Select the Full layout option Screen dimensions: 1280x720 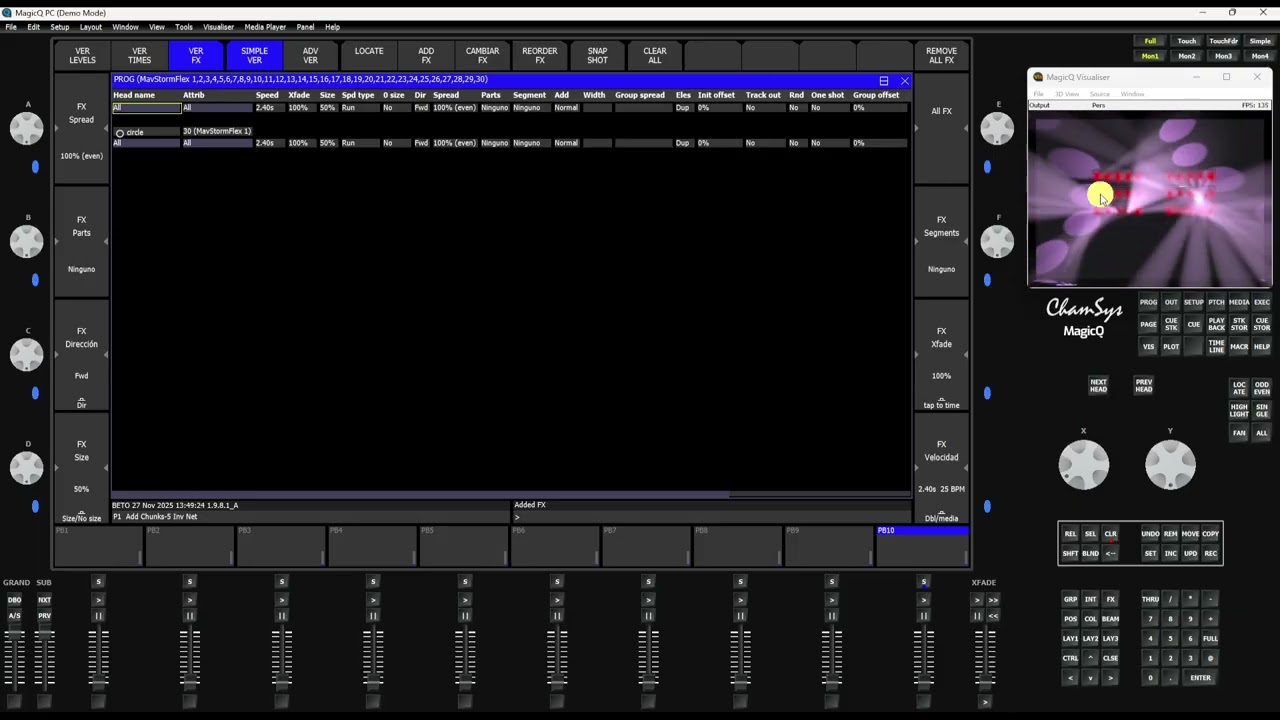[1150, 41]
